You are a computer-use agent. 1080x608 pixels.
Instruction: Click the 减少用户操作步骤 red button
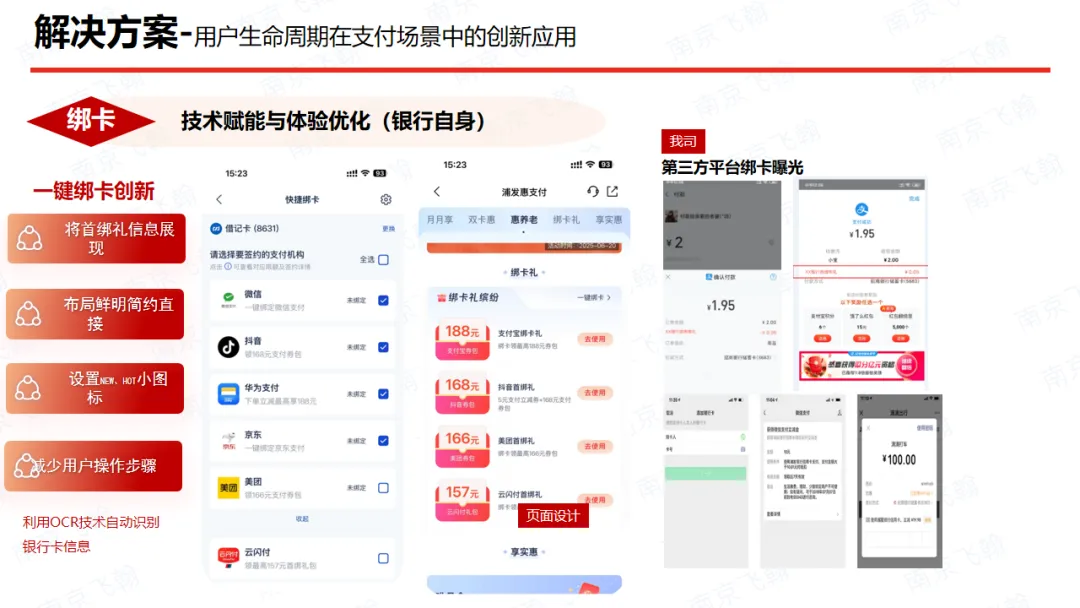(94, 466)
